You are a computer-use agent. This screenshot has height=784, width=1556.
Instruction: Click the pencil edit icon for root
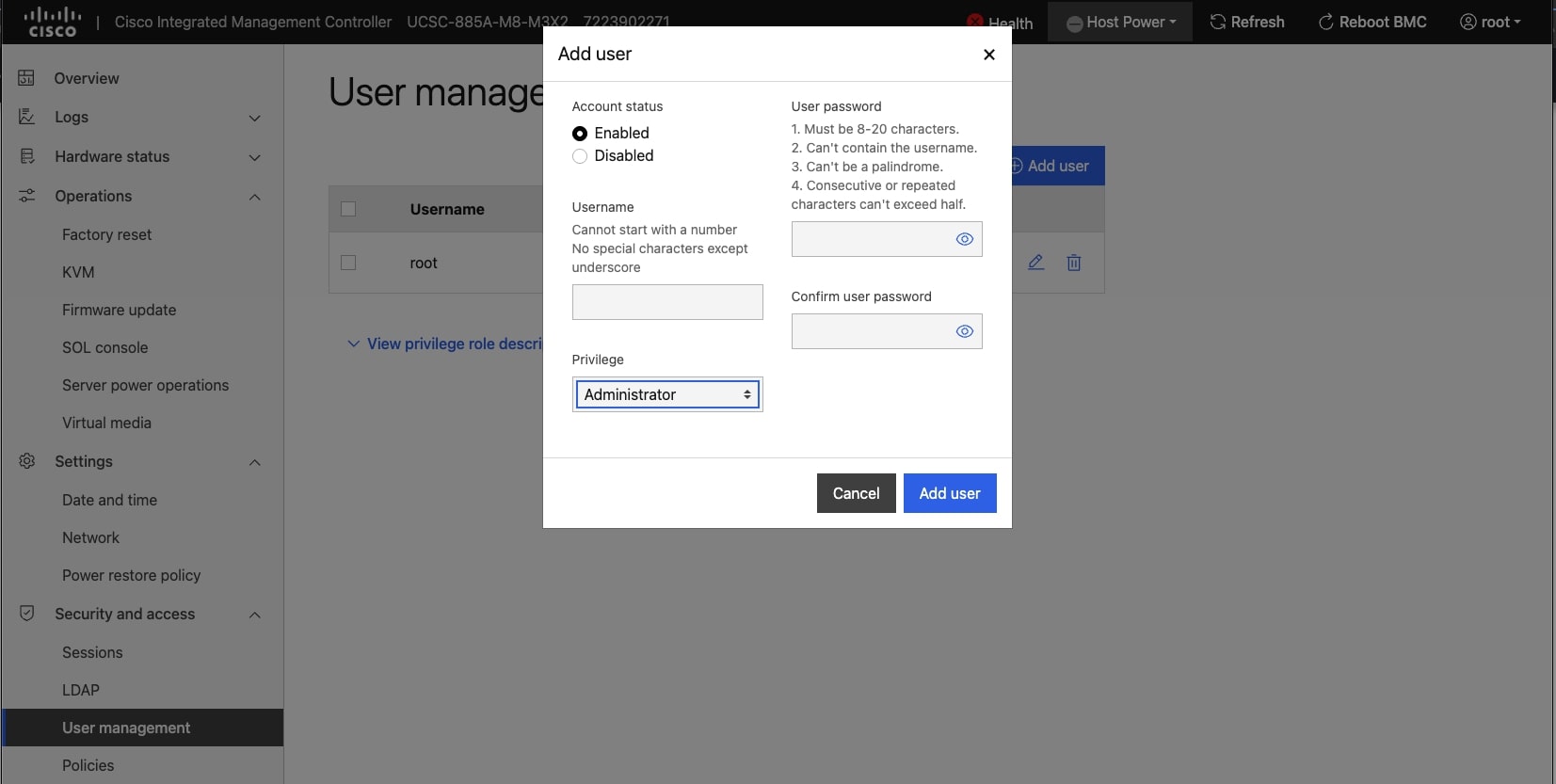click(x=1035, y=263)
